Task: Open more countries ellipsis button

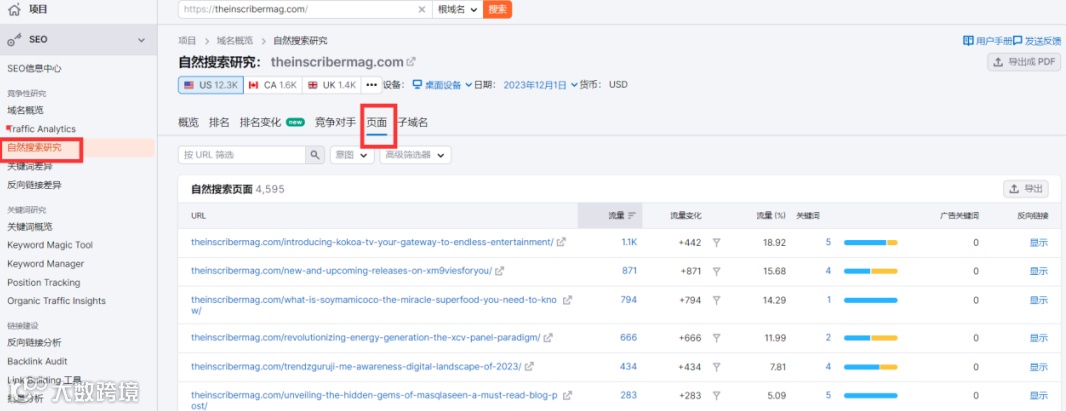Action: point(371,85)
